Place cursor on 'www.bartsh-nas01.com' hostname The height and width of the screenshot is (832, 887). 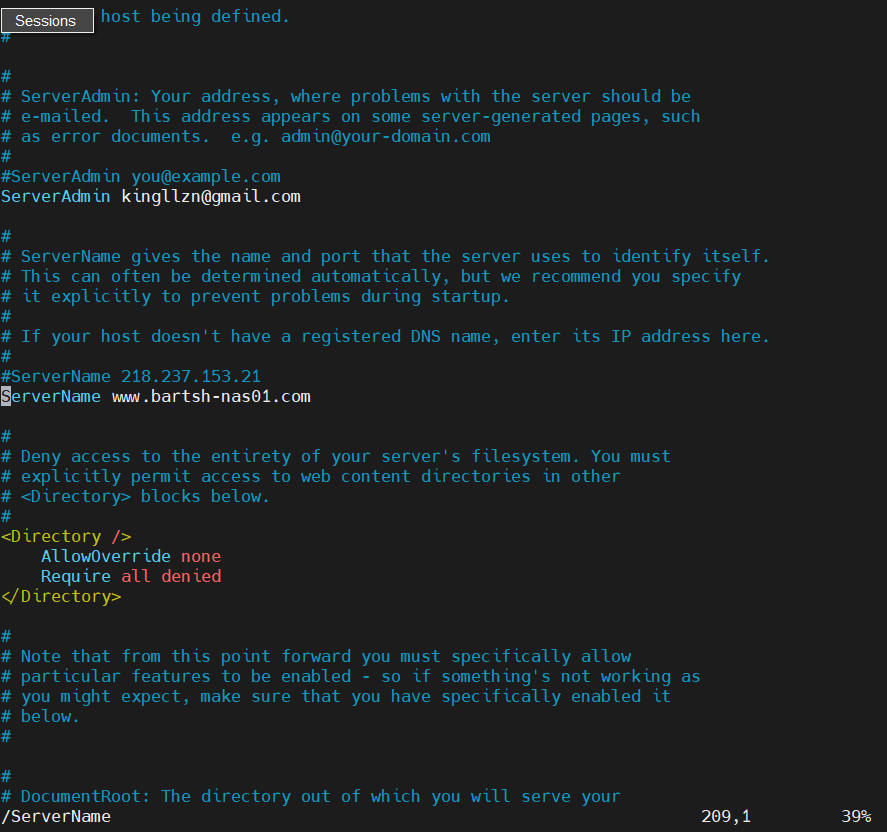coord(211,396)
